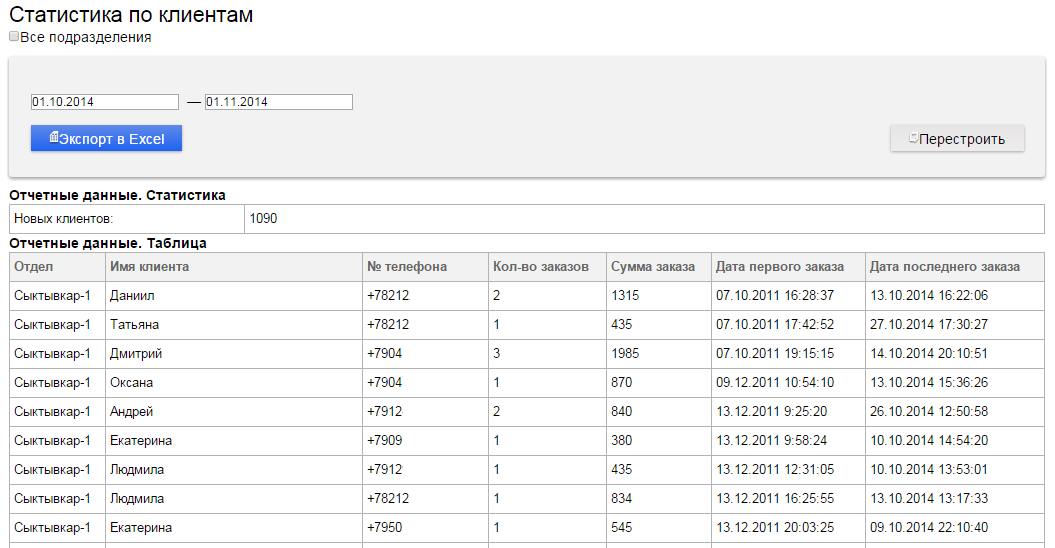
Task: Click the Отчетные данные. Статистика heading
Action: (117, 195)
